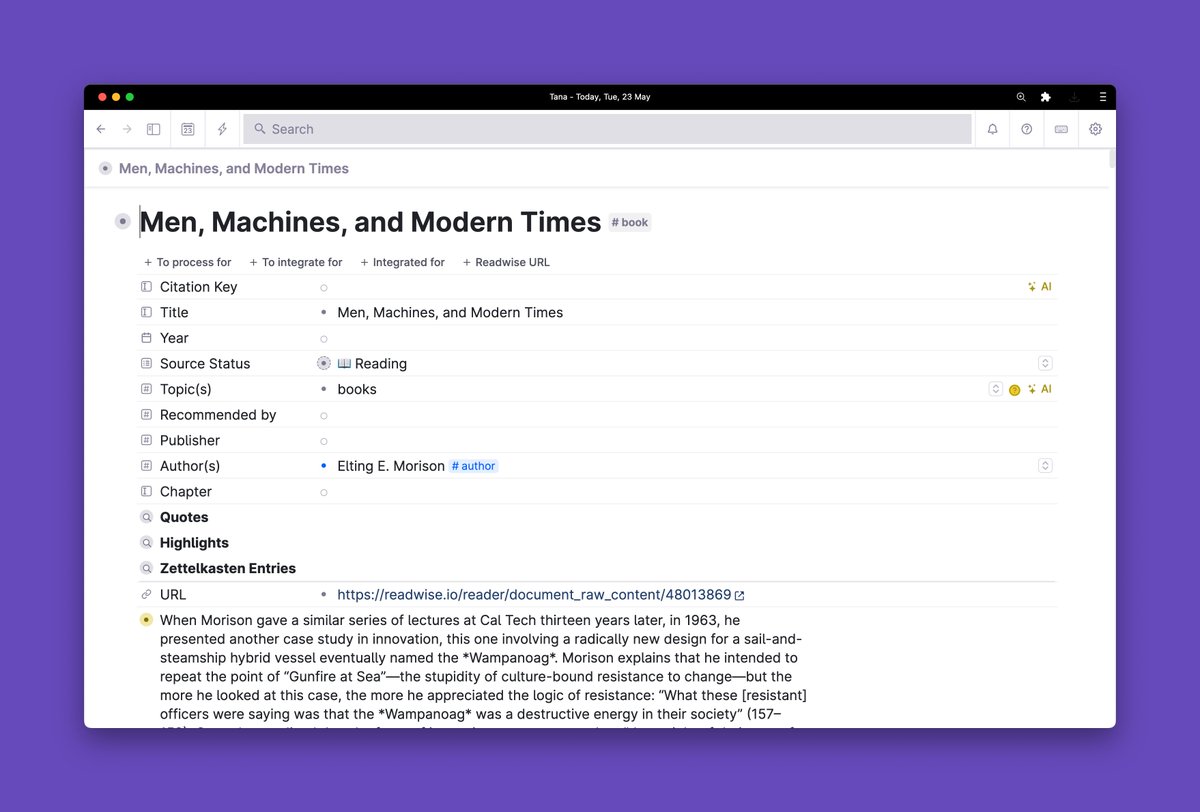Click the zoom magnifier in title bar
The height and width of the screenshot is (812, 1200).
pyautogui.click(x=1021, y=97)
